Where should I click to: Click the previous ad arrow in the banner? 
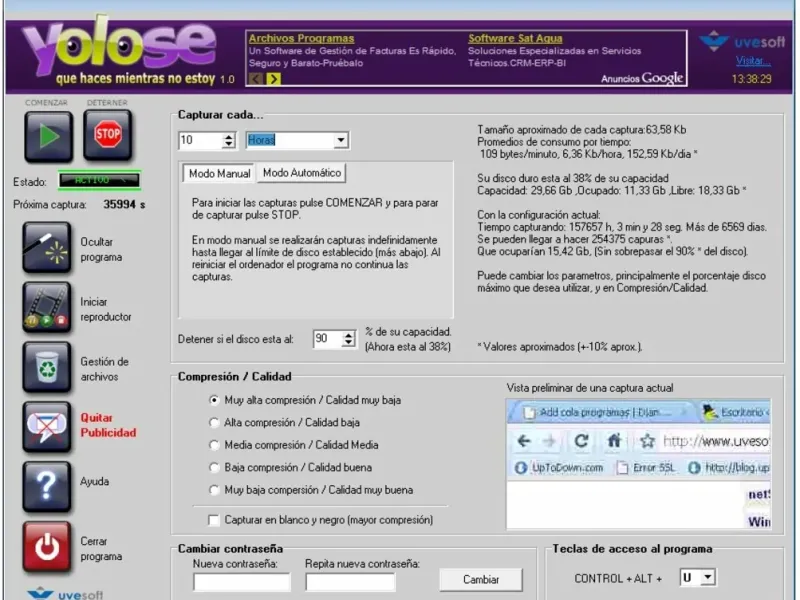point(256,79)
